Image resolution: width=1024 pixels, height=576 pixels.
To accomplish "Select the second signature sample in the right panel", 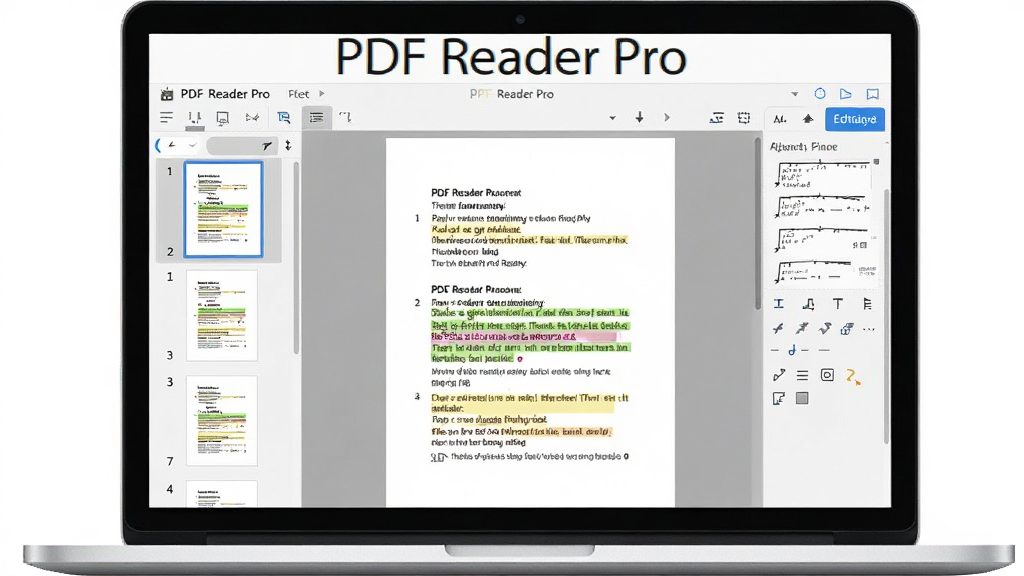I will point(822,206).
